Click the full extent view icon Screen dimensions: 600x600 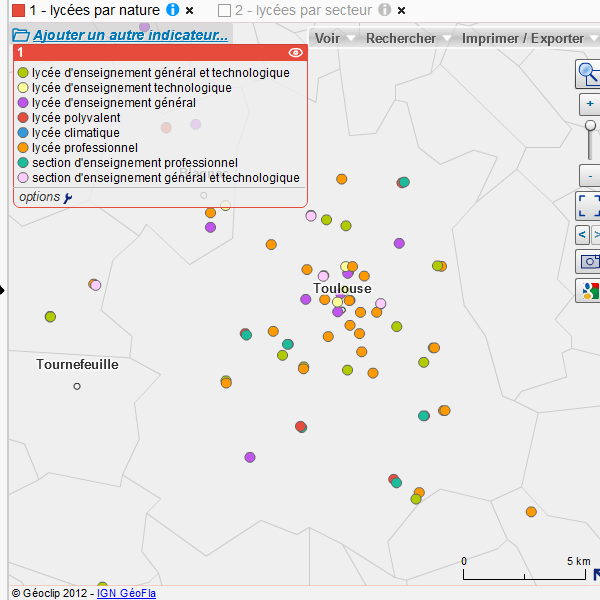[589, 205]
